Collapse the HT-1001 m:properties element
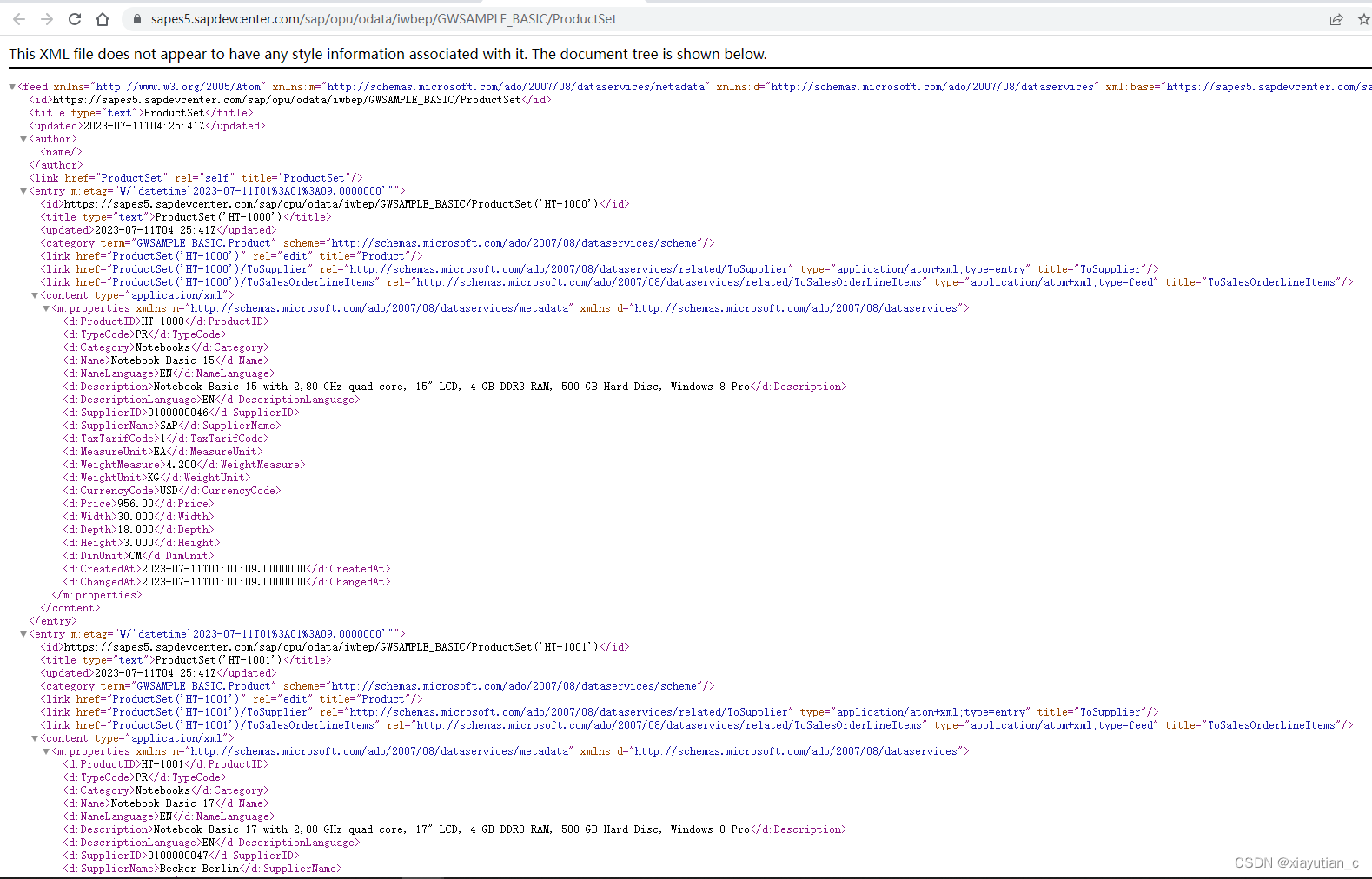The height and width of the screenshot is (879, 1372). pyautogui.click(x=46, y=751)
